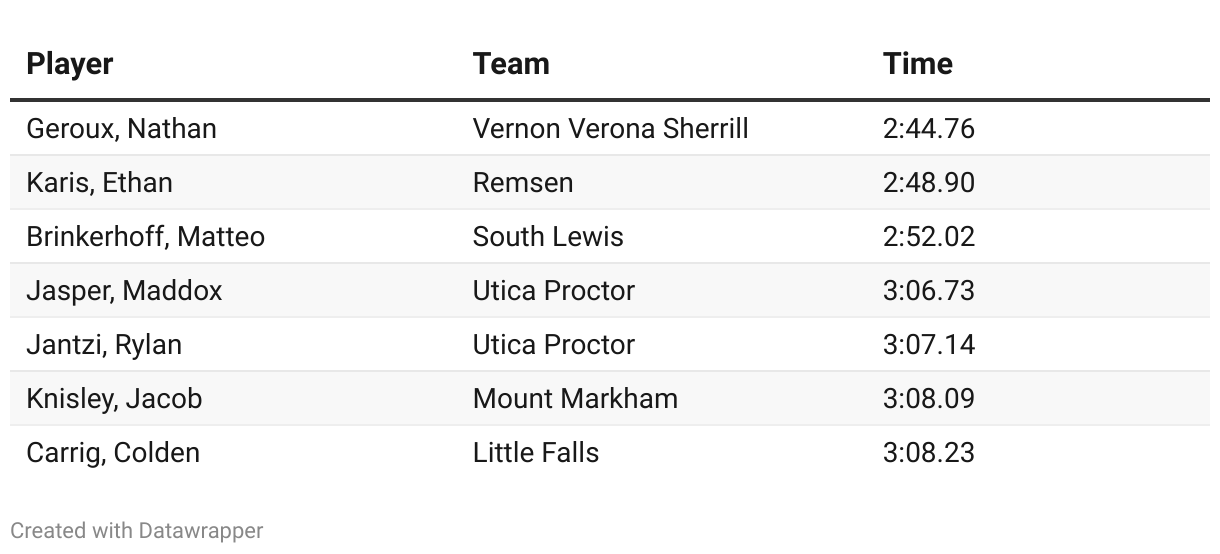Click the Team column header
Viewport: 1220px width, 554px height.
[511, 64]
